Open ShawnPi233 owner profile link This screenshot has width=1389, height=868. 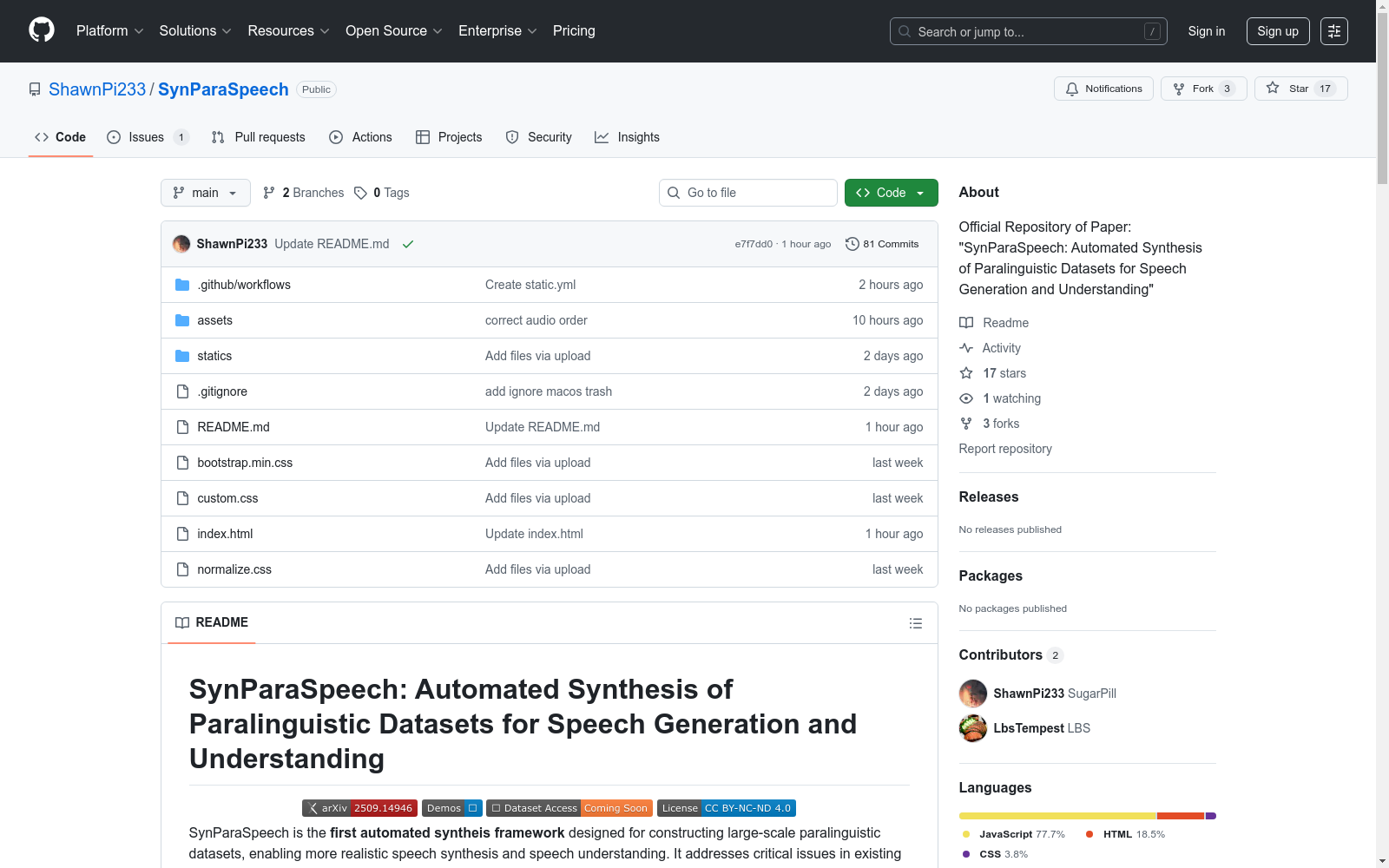click(97, 89)
